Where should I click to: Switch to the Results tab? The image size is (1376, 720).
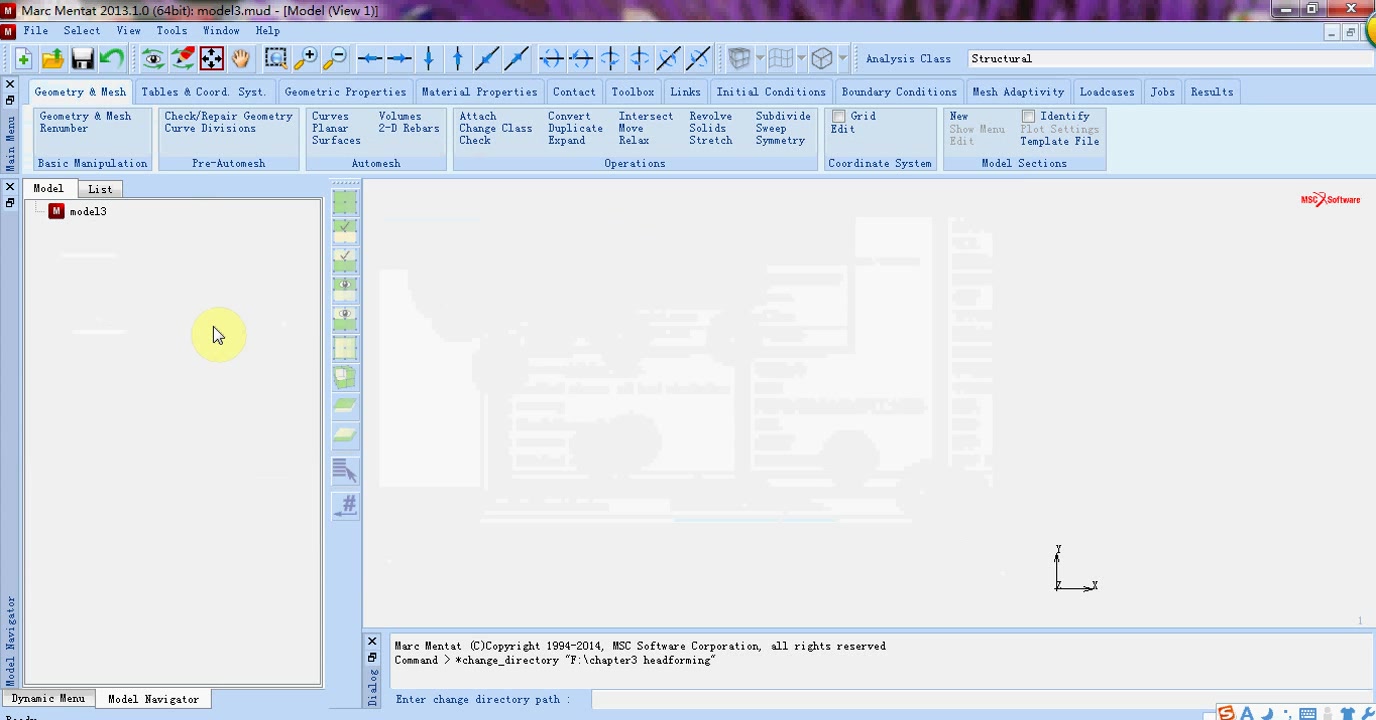[x=1212, y=92]
